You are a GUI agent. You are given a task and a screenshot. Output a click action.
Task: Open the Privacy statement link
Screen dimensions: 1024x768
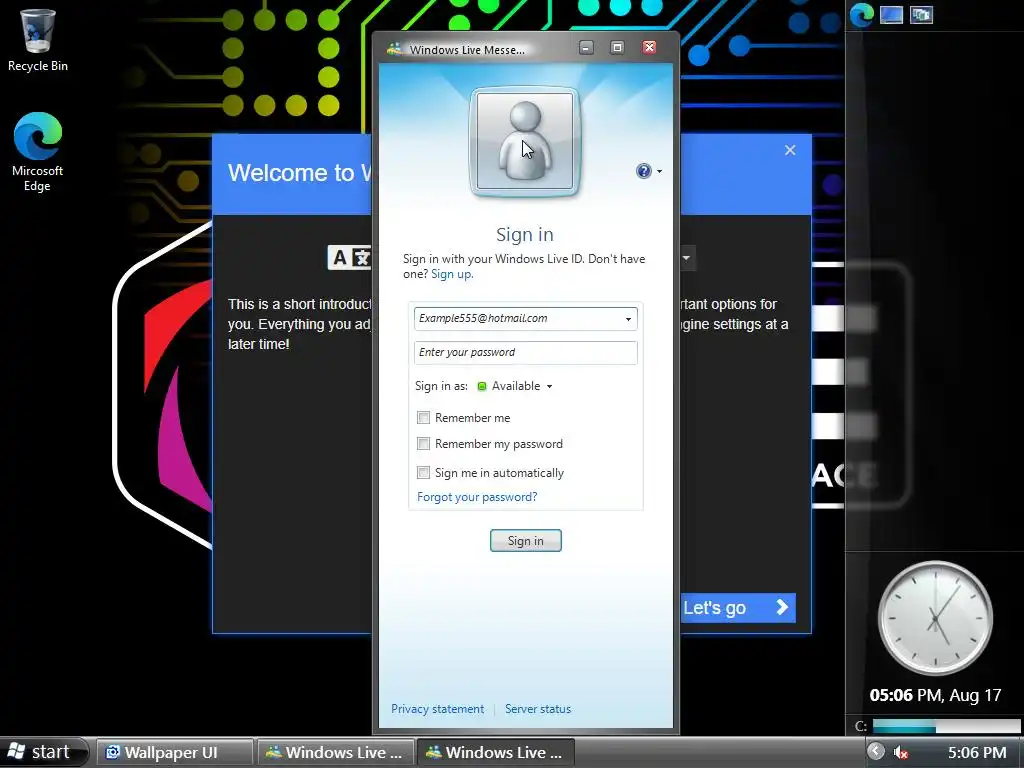(x=438, y=709)
